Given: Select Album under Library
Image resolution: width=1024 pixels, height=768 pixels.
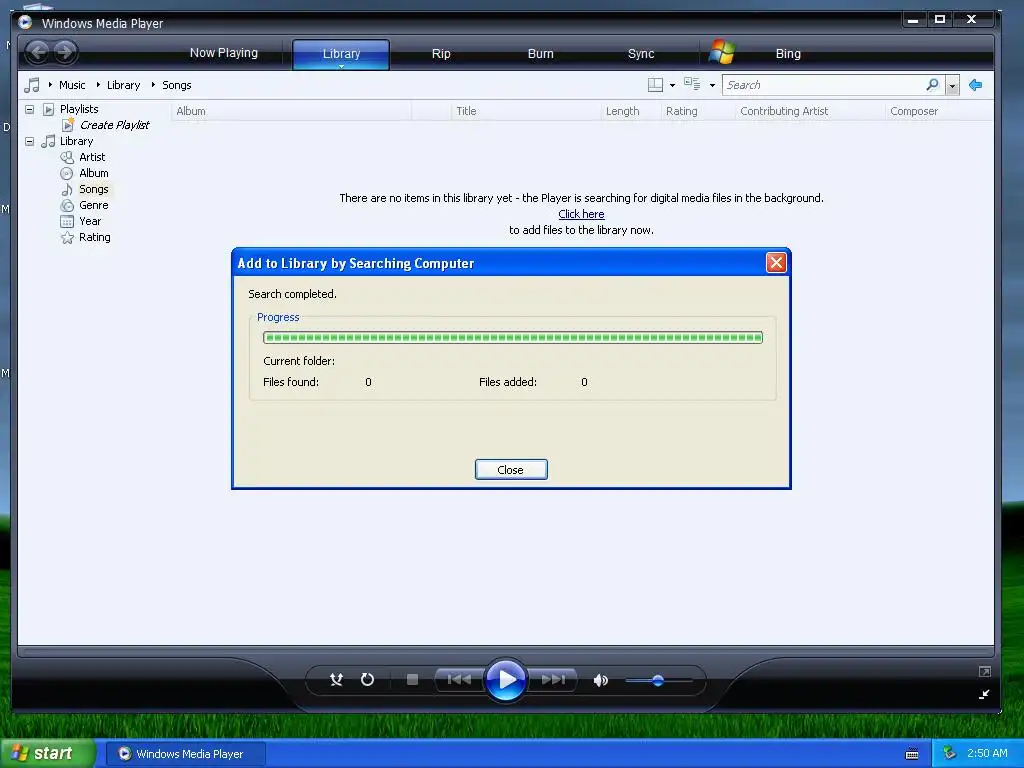Looking at the screenshot, I should (93, 173).
